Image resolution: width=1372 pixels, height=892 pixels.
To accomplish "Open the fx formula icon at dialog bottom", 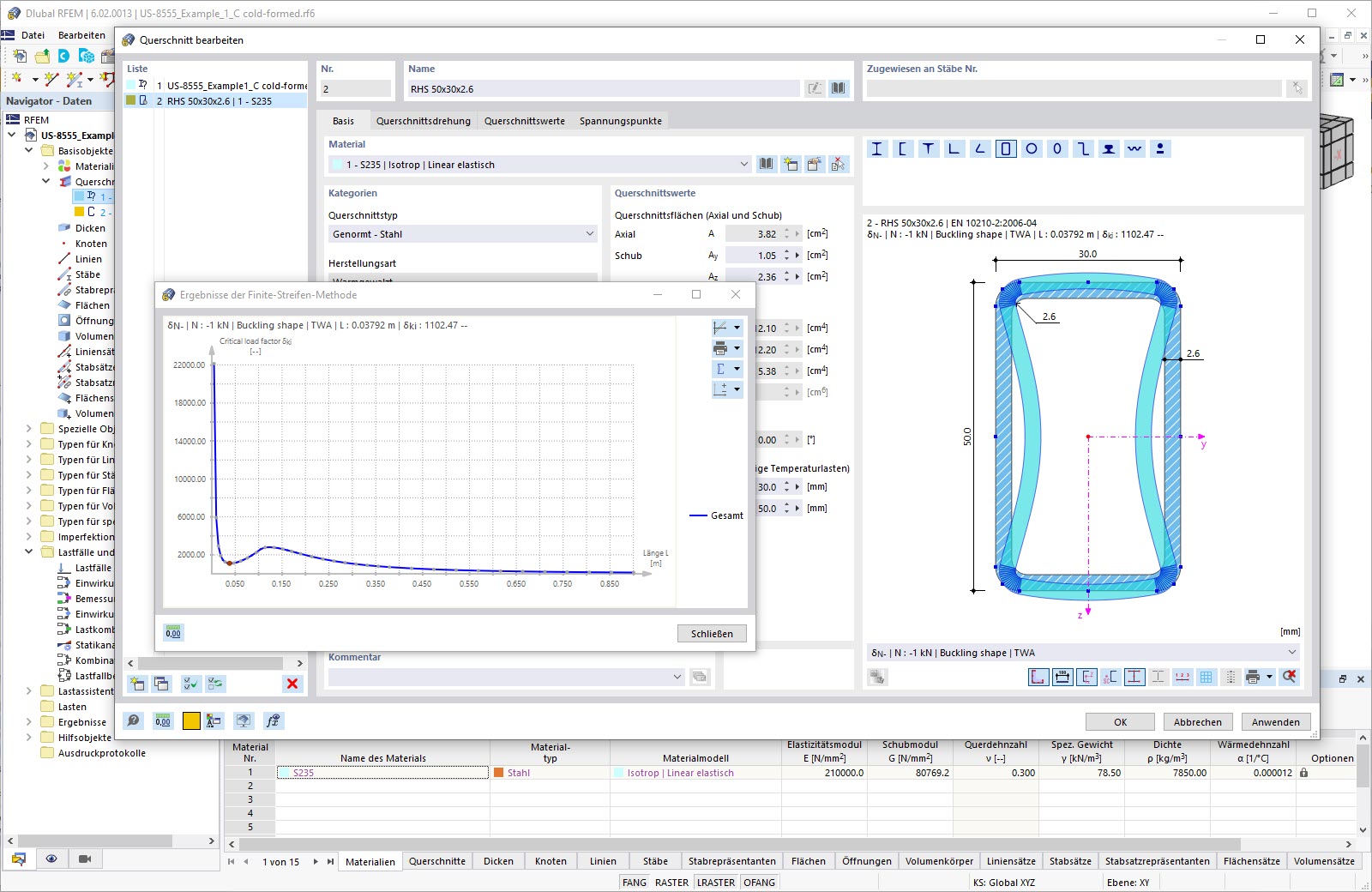I will click(x=273, y=721).
